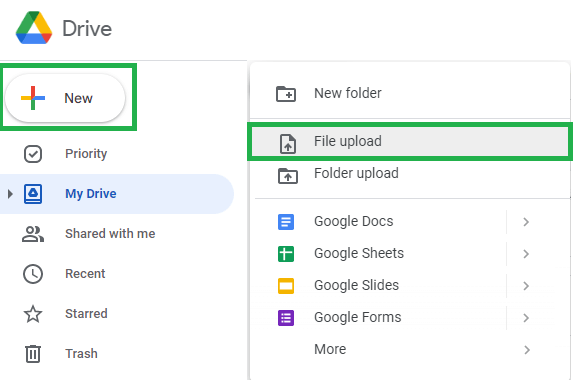Open Starred items
The height and width of the screenshot is (380, 578).
86,314
